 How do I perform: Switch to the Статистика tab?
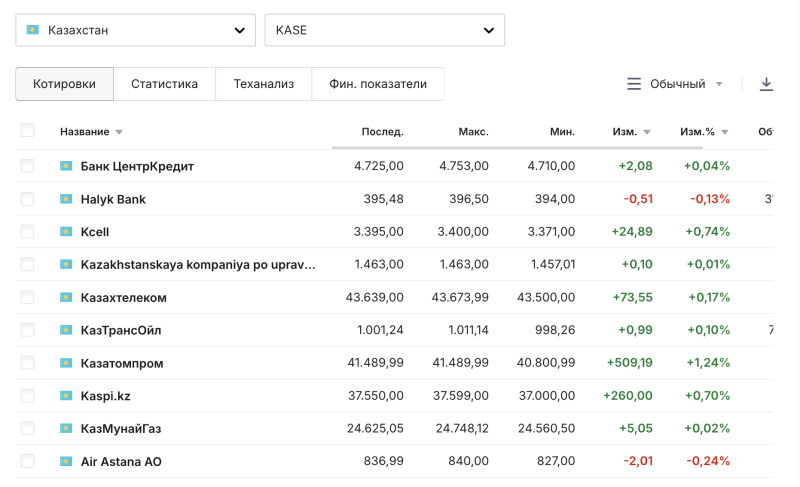164,84
